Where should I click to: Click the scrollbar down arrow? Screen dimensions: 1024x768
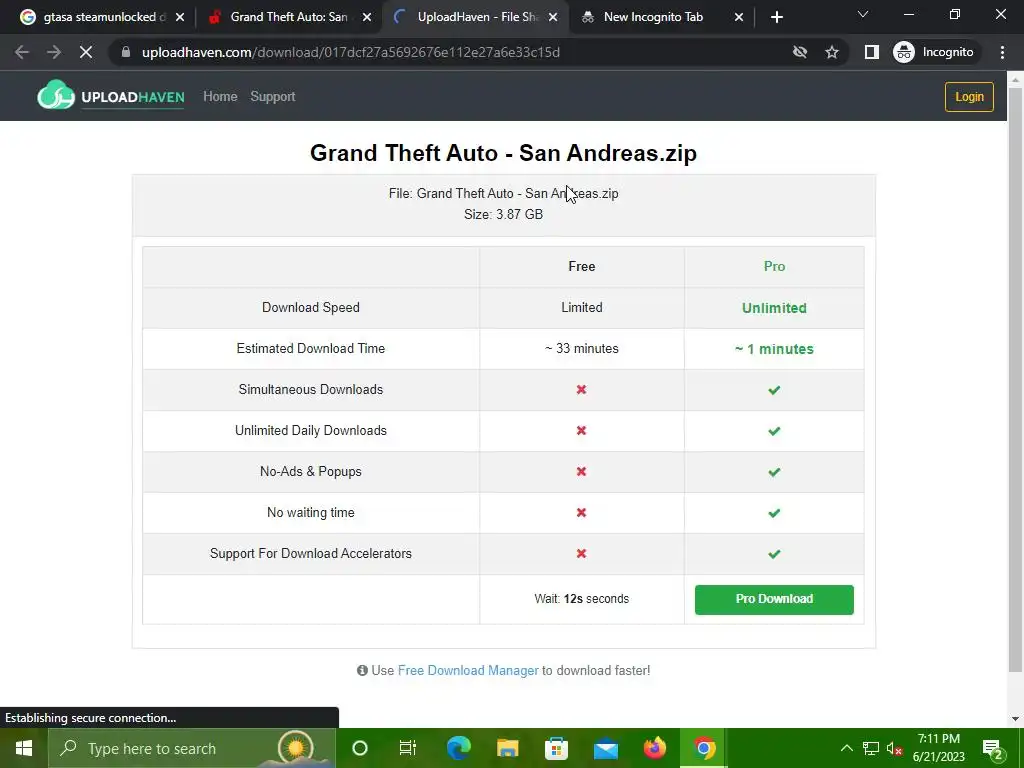tap(1015, 719)
